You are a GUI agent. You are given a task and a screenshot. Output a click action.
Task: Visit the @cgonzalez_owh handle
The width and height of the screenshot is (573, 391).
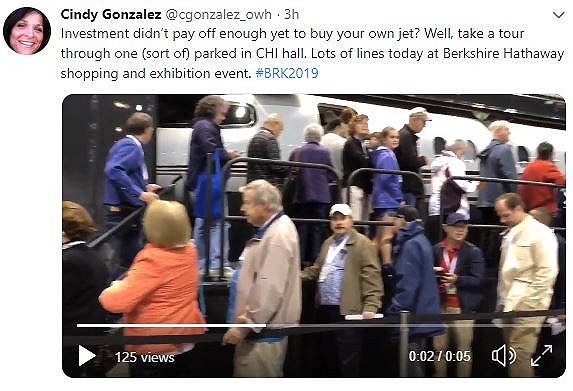pyautogui.click(x=218, y=15)
